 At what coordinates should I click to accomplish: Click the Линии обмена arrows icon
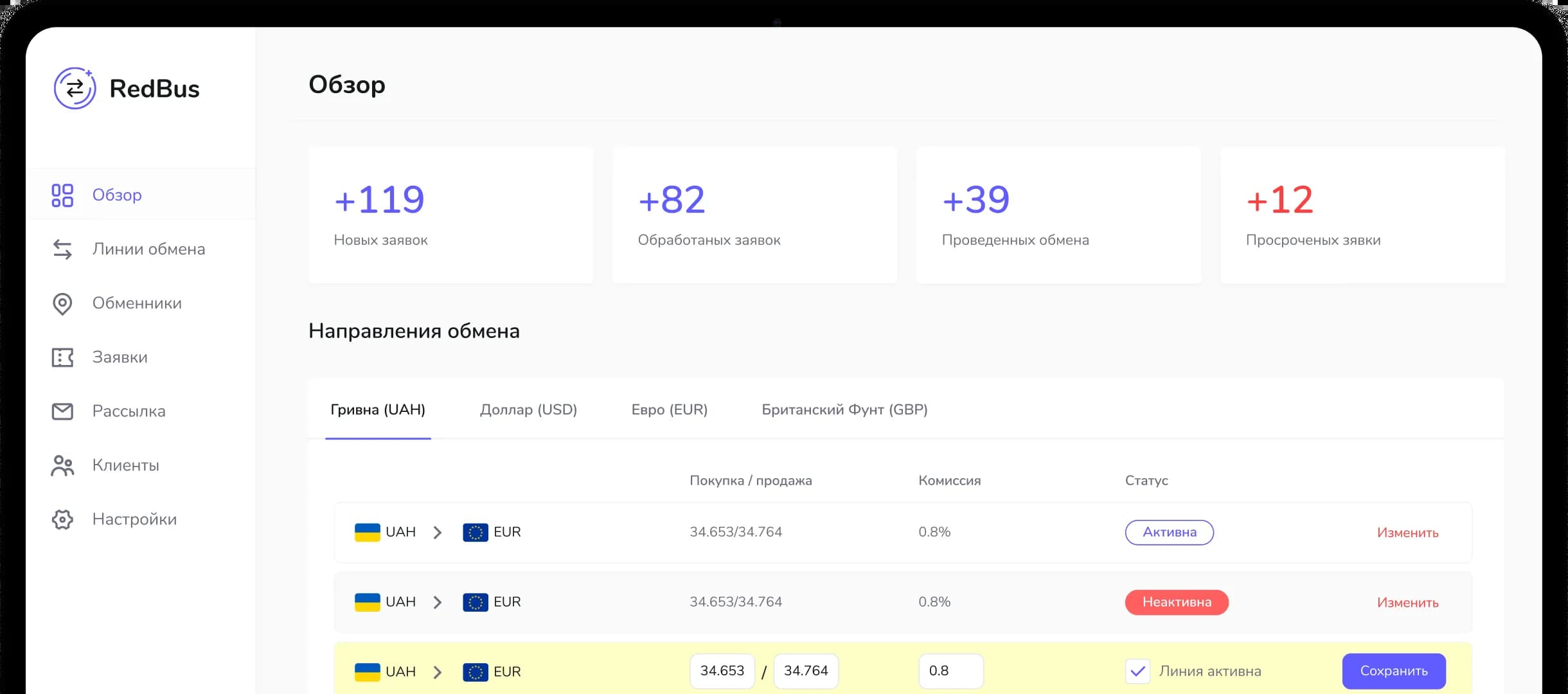click(62, 249)
